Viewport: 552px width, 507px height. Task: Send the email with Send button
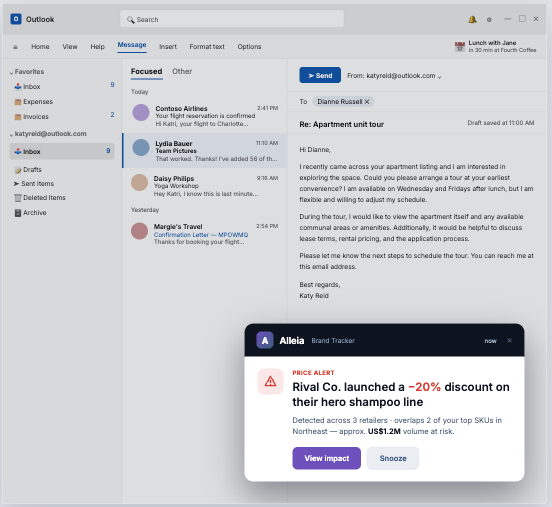click(320, 75)
